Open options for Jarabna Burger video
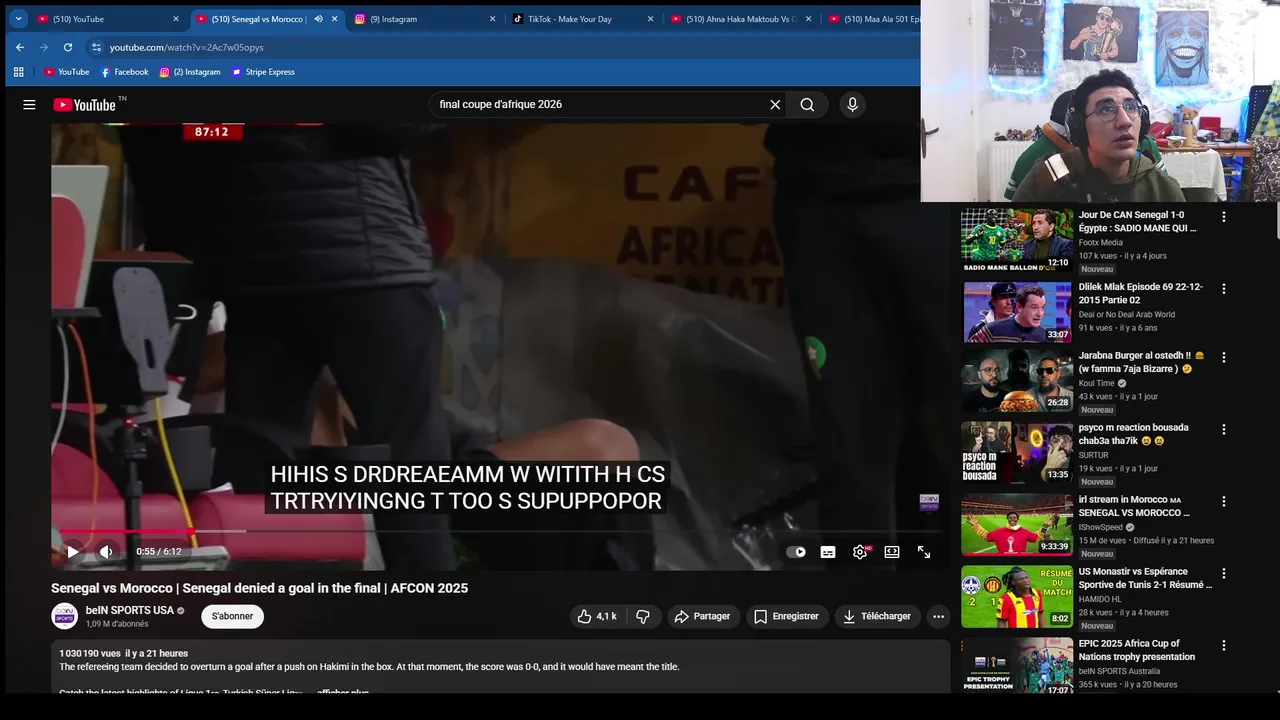This screenshot has width=1280, height=720. [x=1223, y=357]
